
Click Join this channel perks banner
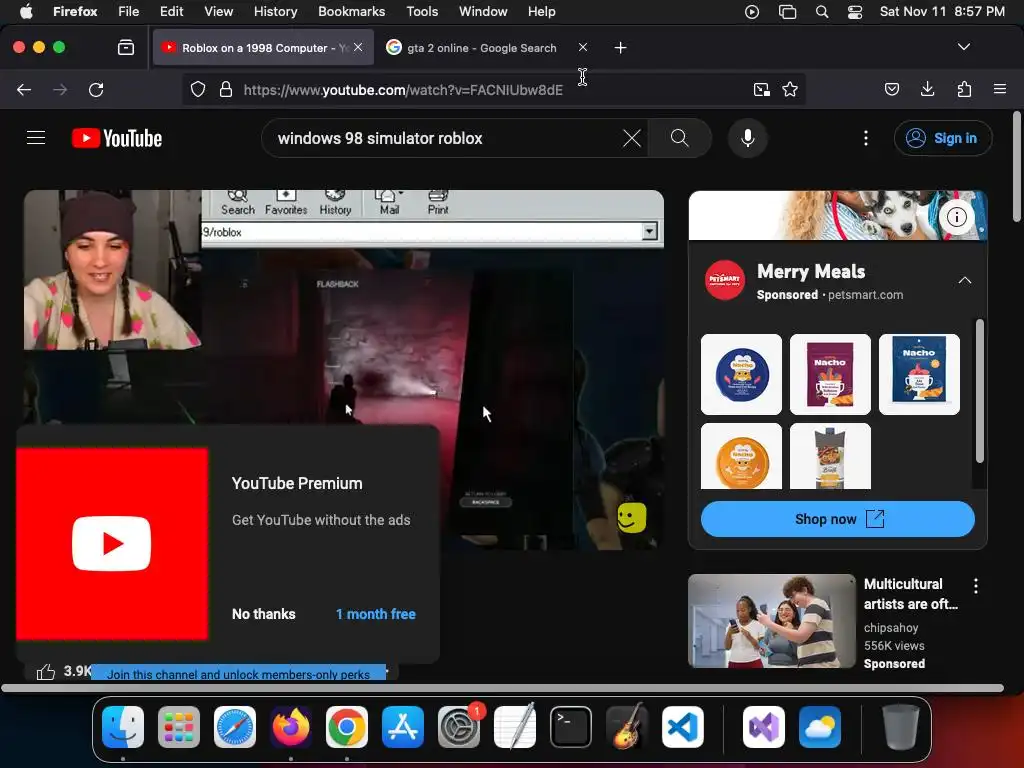pos(238,673)
